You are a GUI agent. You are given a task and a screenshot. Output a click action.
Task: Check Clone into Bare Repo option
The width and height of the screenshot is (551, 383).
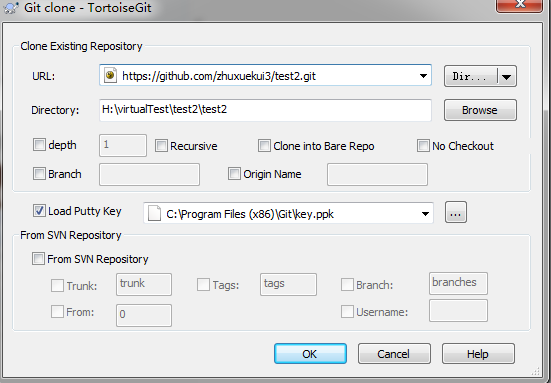[264, 145]
